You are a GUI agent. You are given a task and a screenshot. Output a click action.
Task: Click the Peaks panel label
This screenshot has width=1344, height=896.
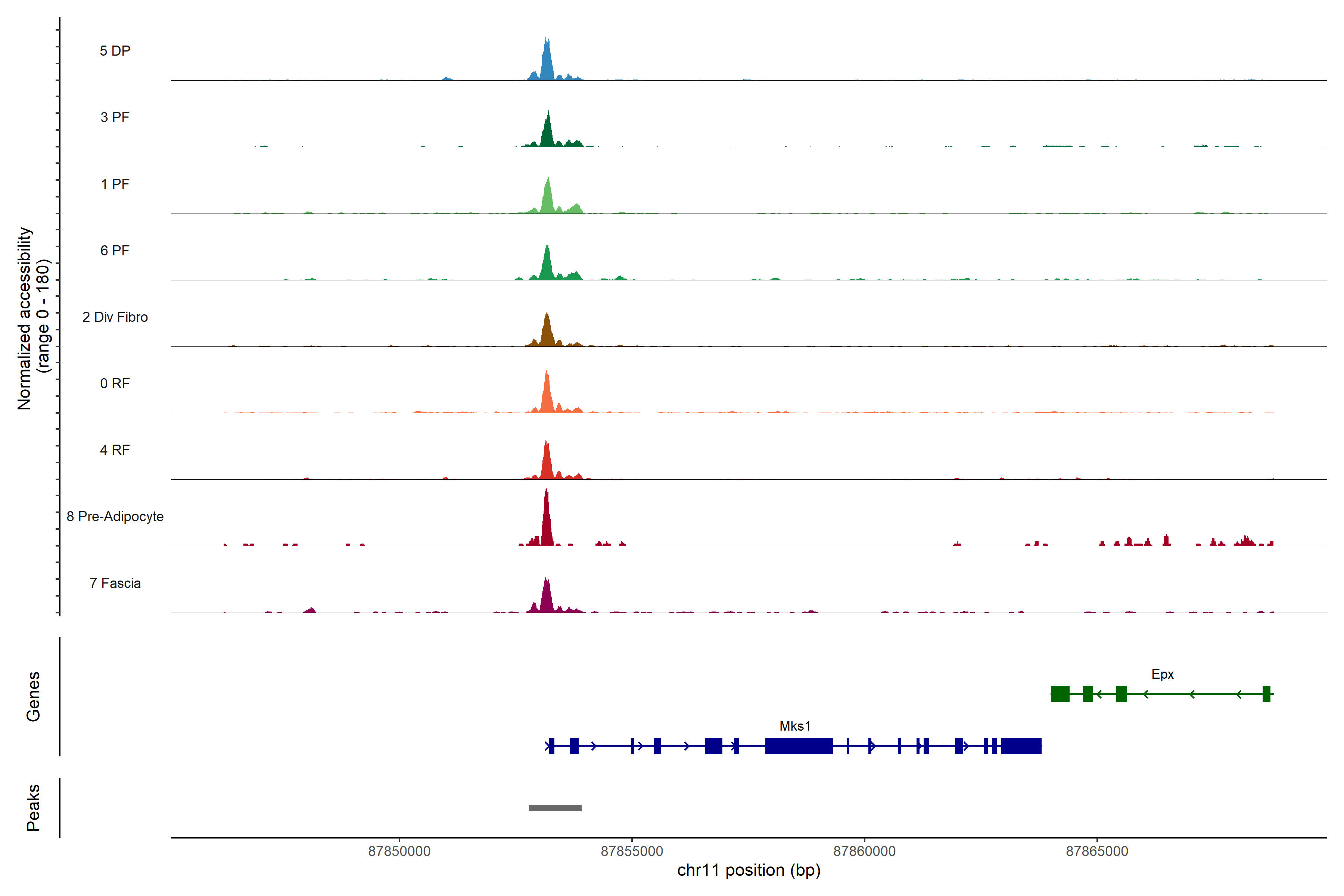(33, 808)
